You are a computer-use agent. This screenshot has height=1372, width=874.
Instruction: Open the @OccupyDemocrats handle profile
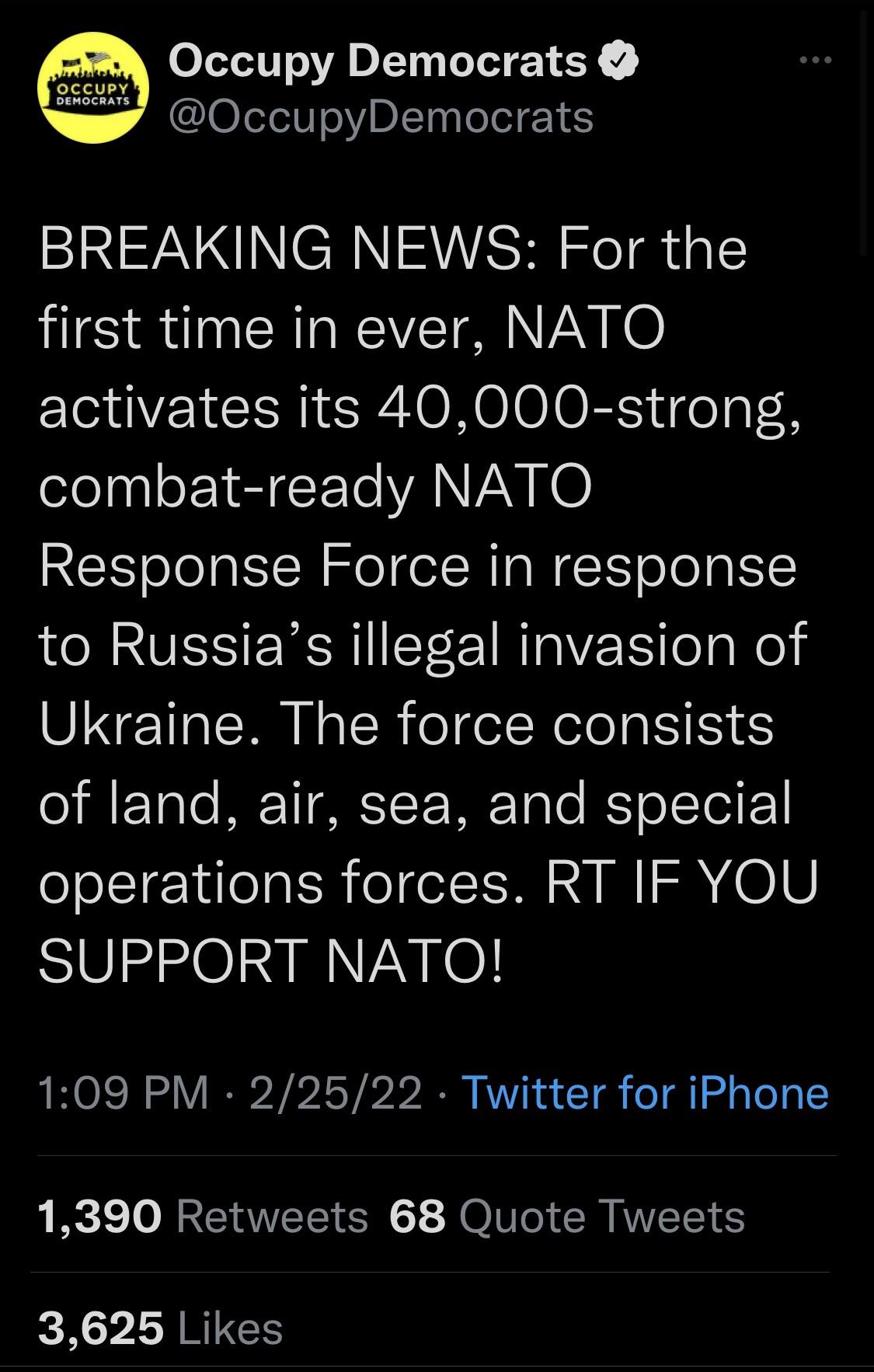coord(381,117)
